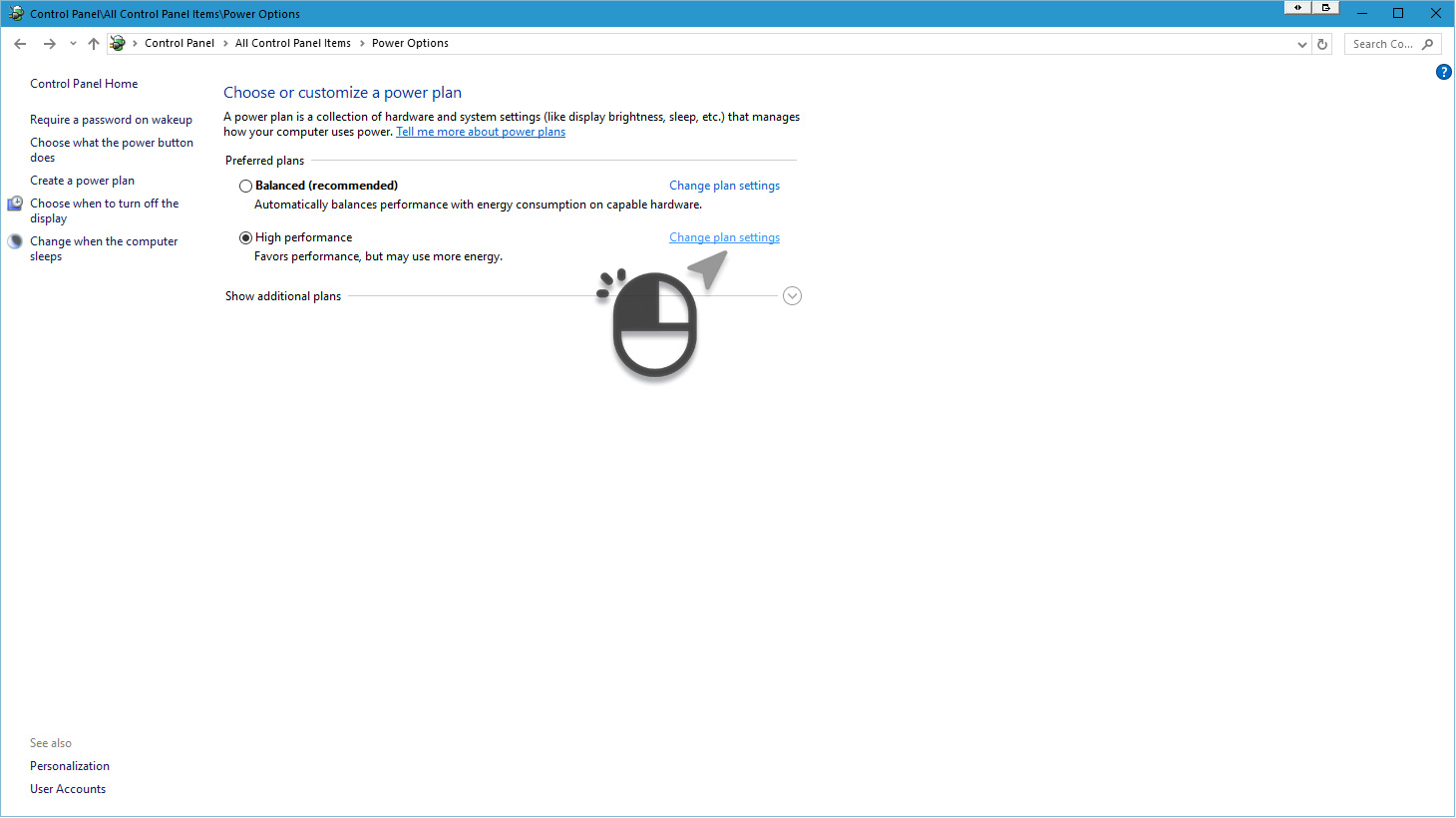Open the address bar history dropdown
1456x818 pixels.
click(1301, 44)
